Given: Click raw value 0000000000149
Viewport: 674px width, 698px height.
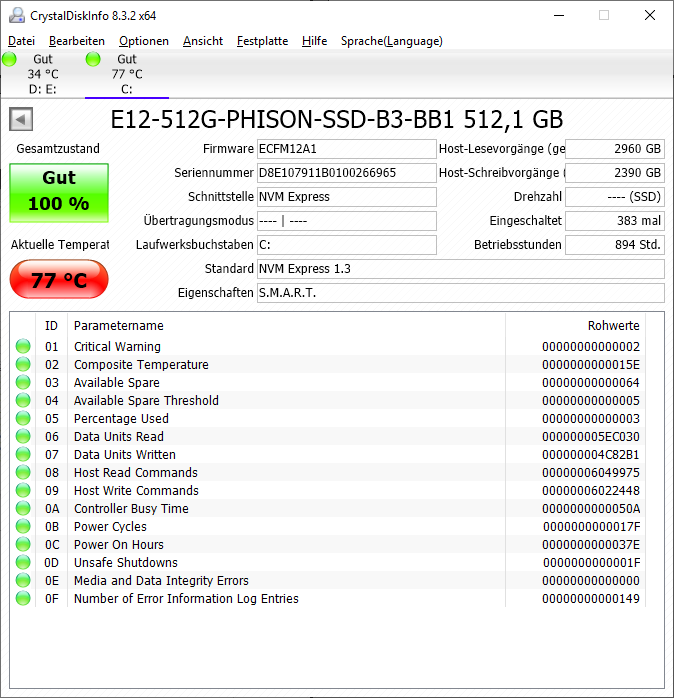Looking at the screenshot, I should pos(591,599).
